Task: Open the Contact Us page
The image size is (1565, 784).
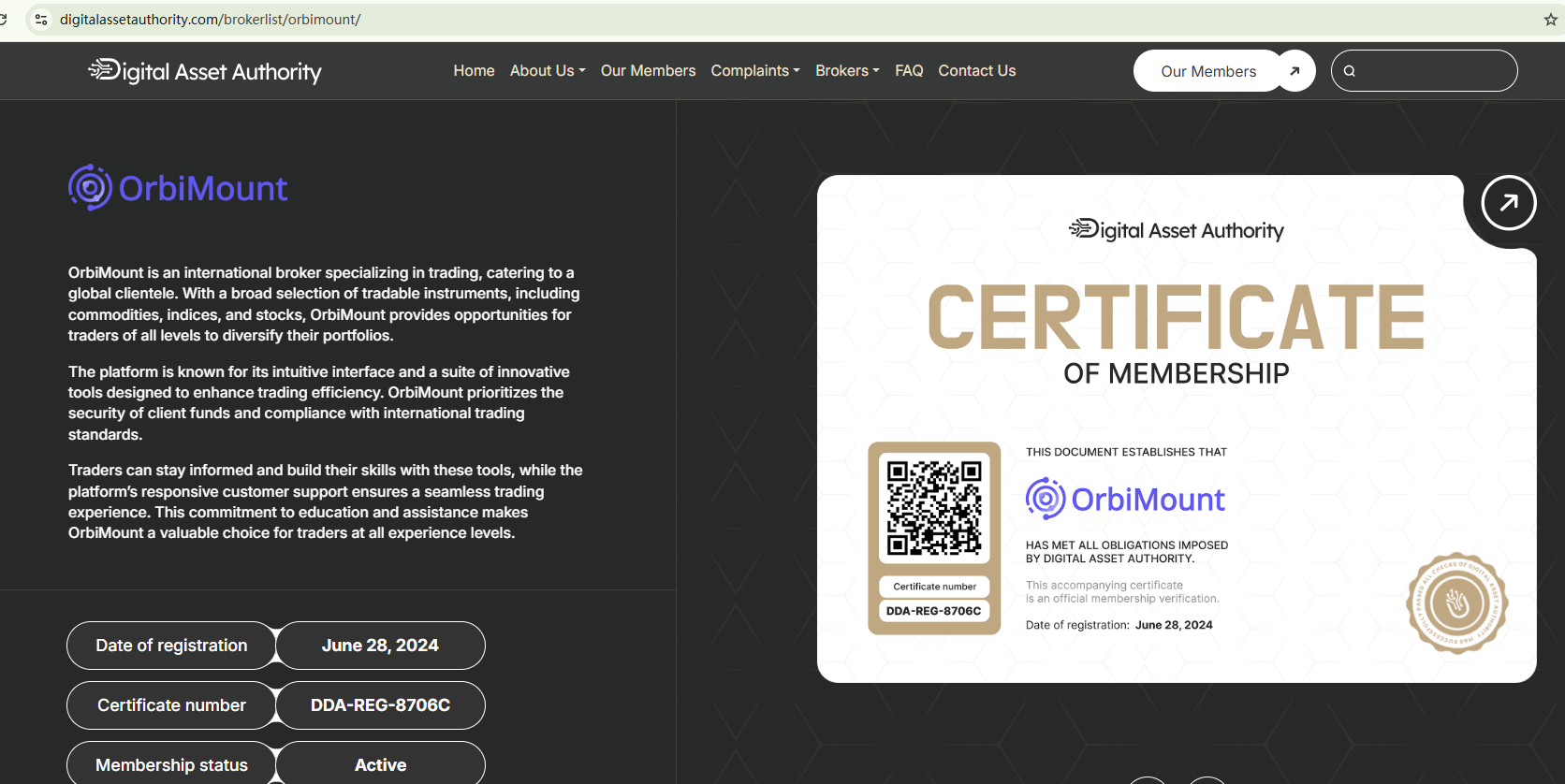Action: click(977, 71)
